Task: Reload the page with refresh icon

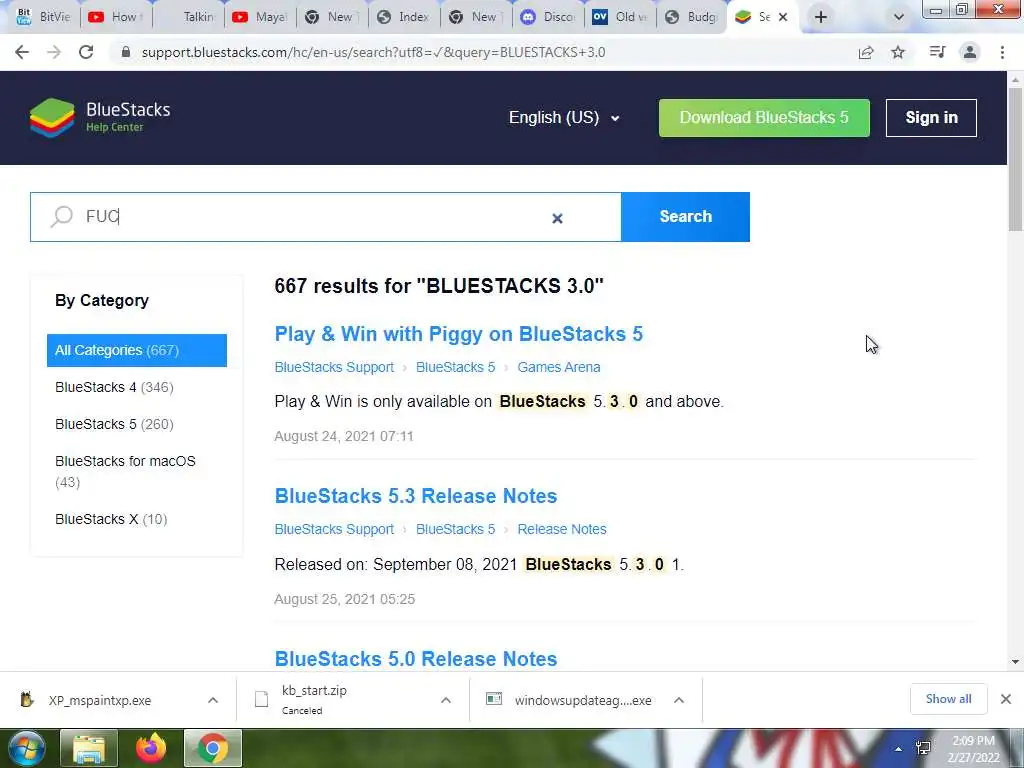Action: click(x=86, y=52)
